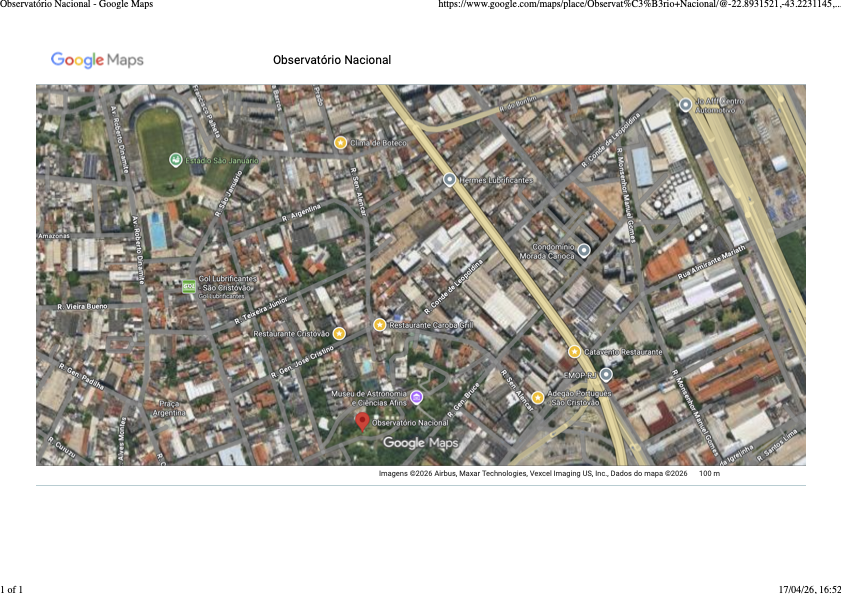Click the 'R. Gen. José Cristino' street label

point(302,362)
